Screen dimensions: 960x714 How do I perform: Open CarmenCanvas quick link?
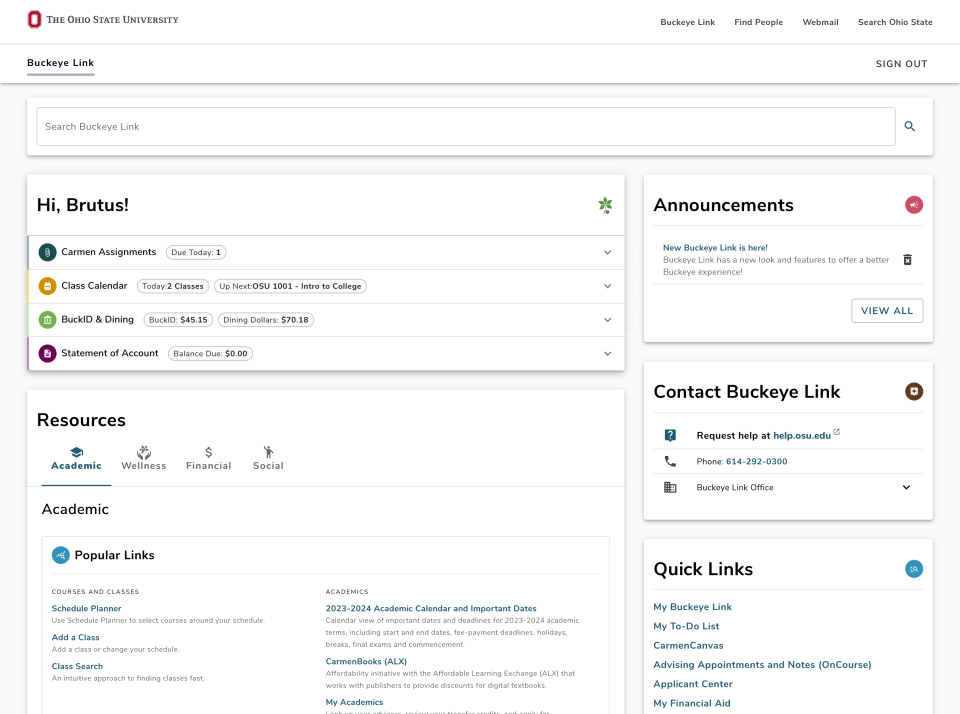click(x=688, y=645)
